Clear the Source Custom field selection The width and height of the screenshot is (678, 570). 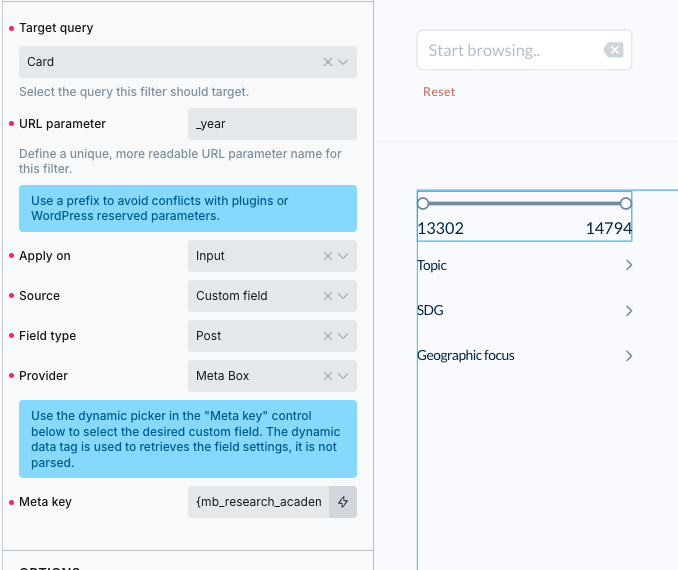coord(328,296)
